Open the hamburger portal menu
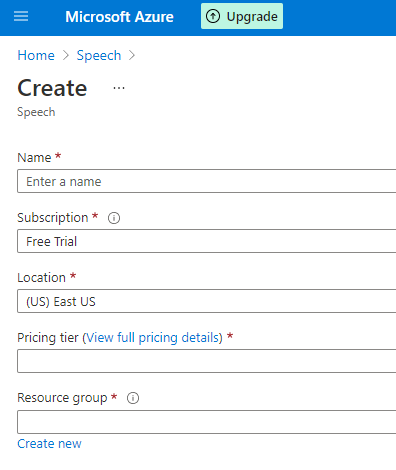Viewport: 396px width, 470px height. [21, 16]
